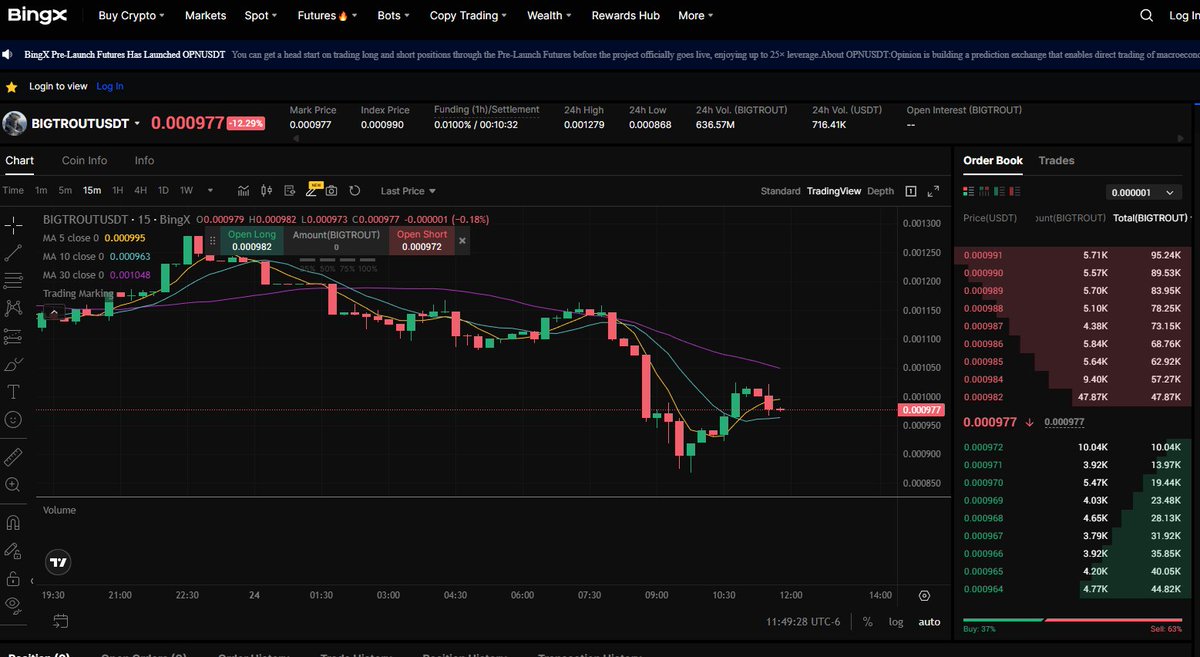Expand the Futures menu

327,16
